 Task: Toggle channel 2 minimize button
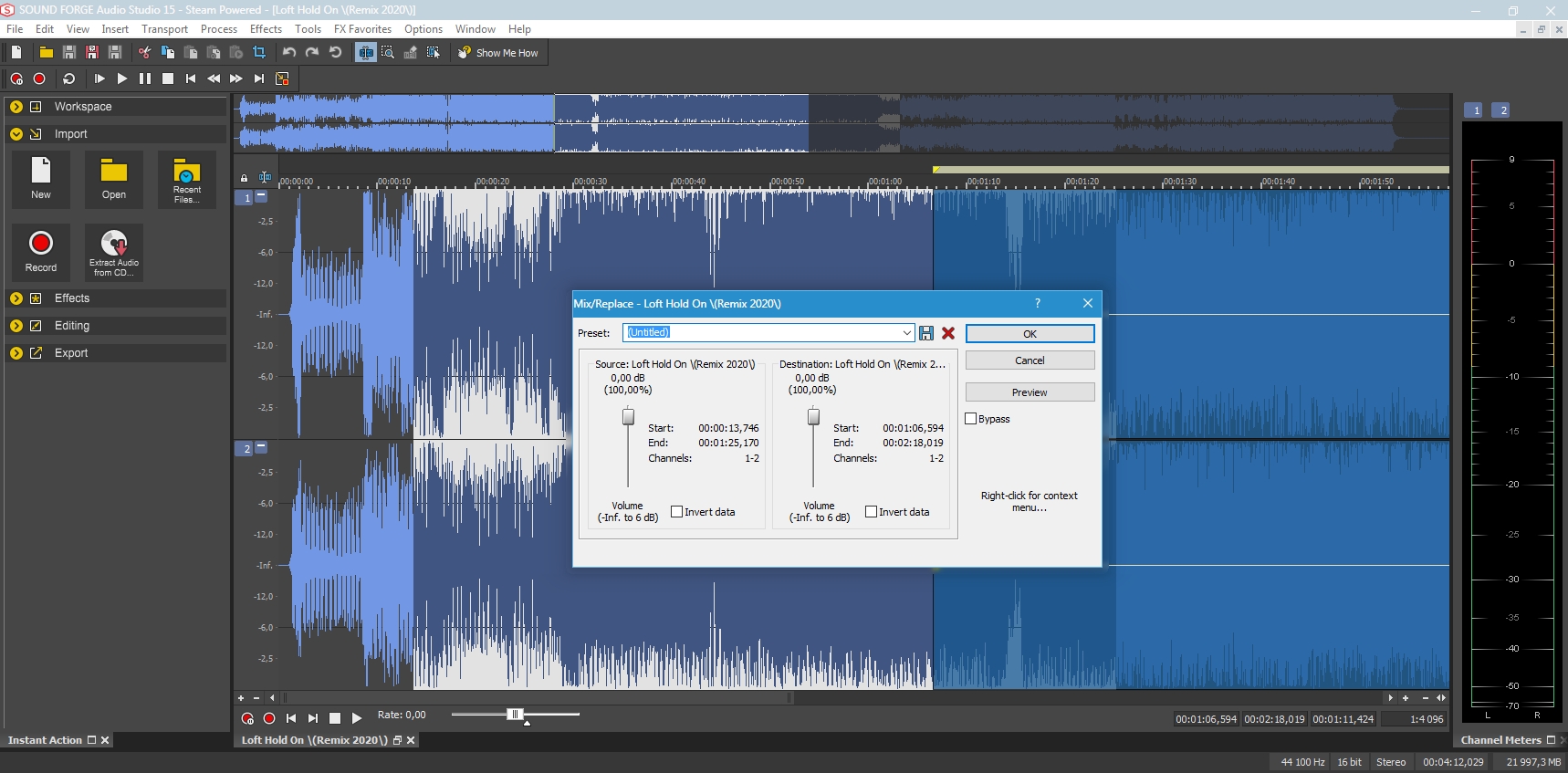pos(262,447)
